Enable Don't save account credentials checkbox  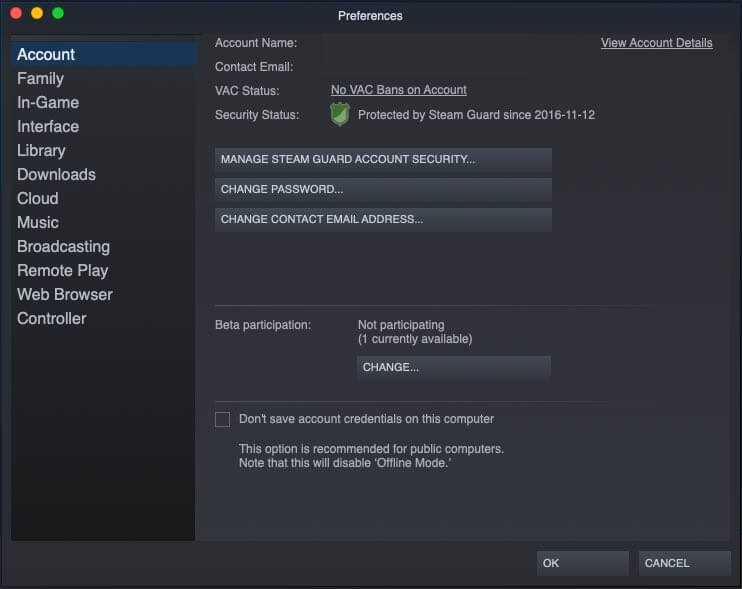click(222, 419)
